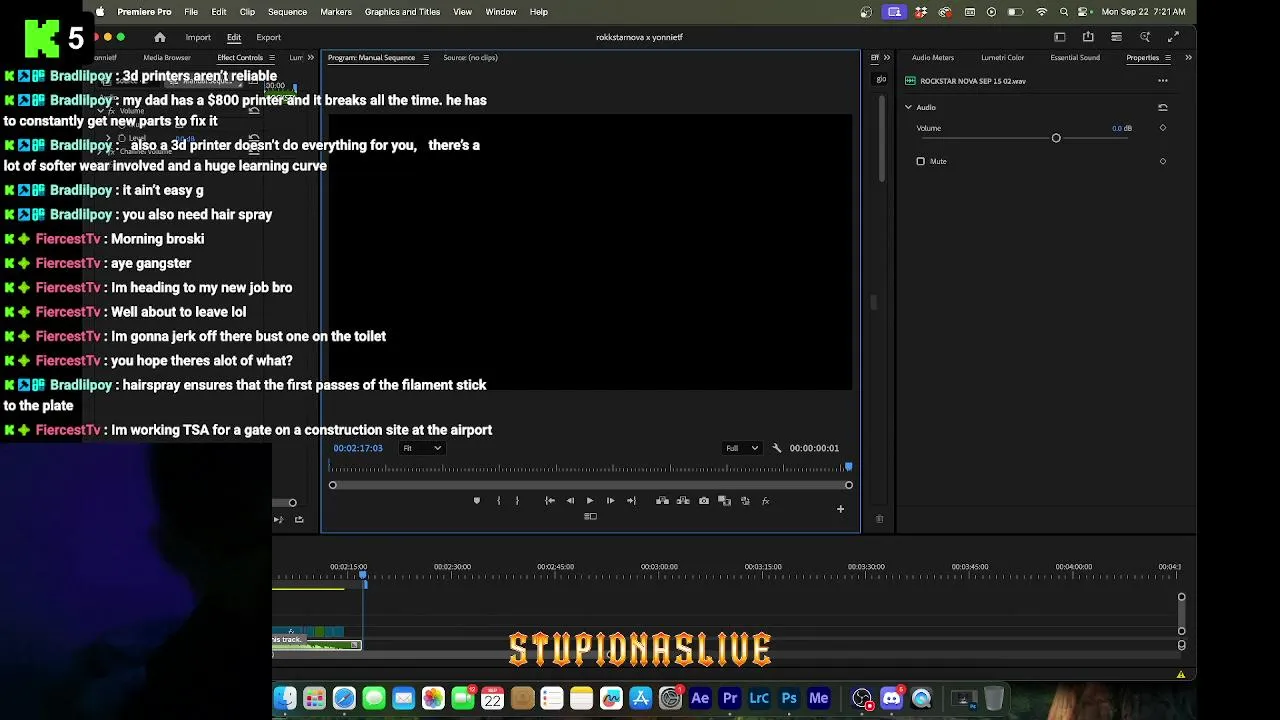Viewport: 1280px width, 720px height.
Task: Open the Essential Sound panel tab
Action: pos(1075,57)
